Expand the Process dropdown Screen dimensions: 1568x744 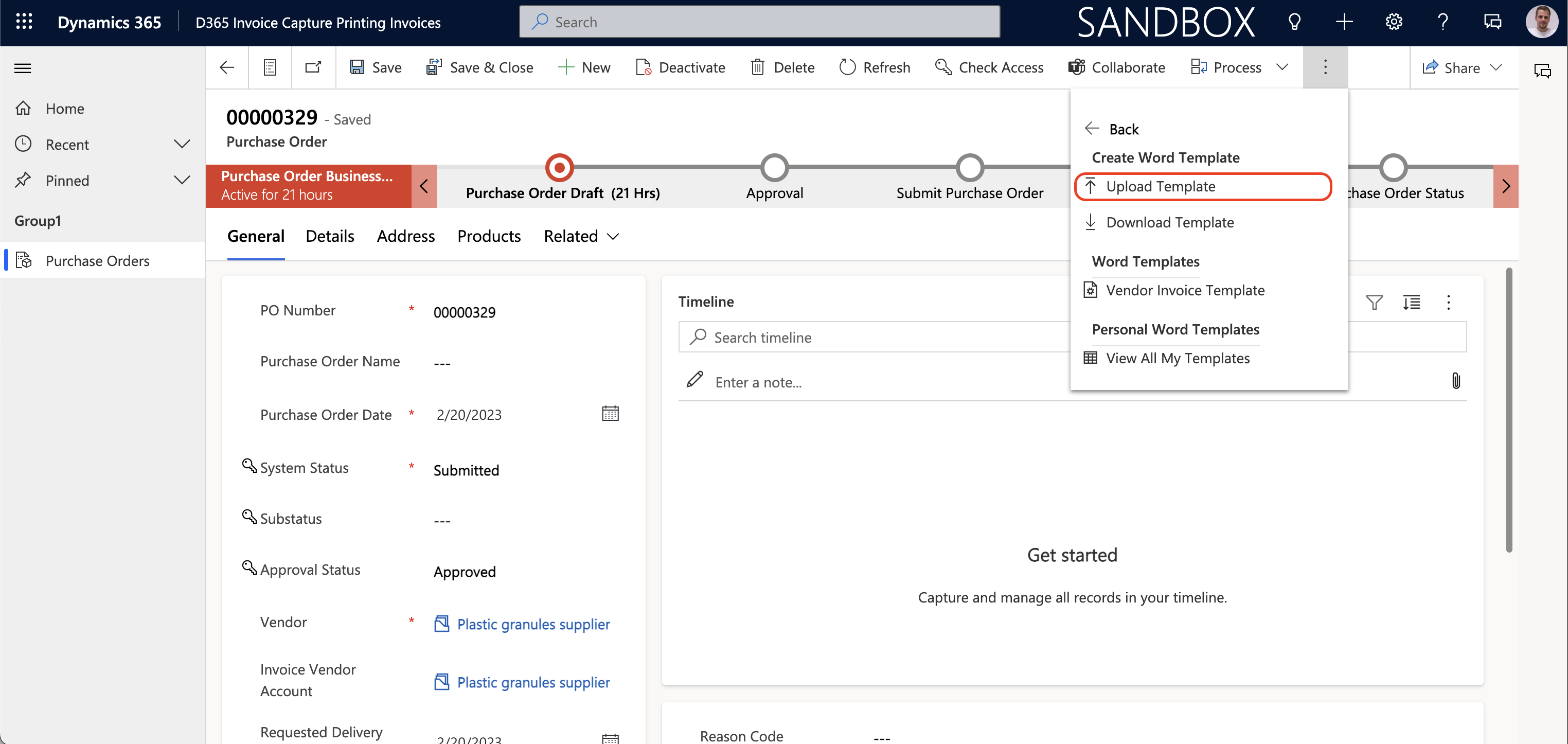pyautogui.click(x=1282, y=67)
